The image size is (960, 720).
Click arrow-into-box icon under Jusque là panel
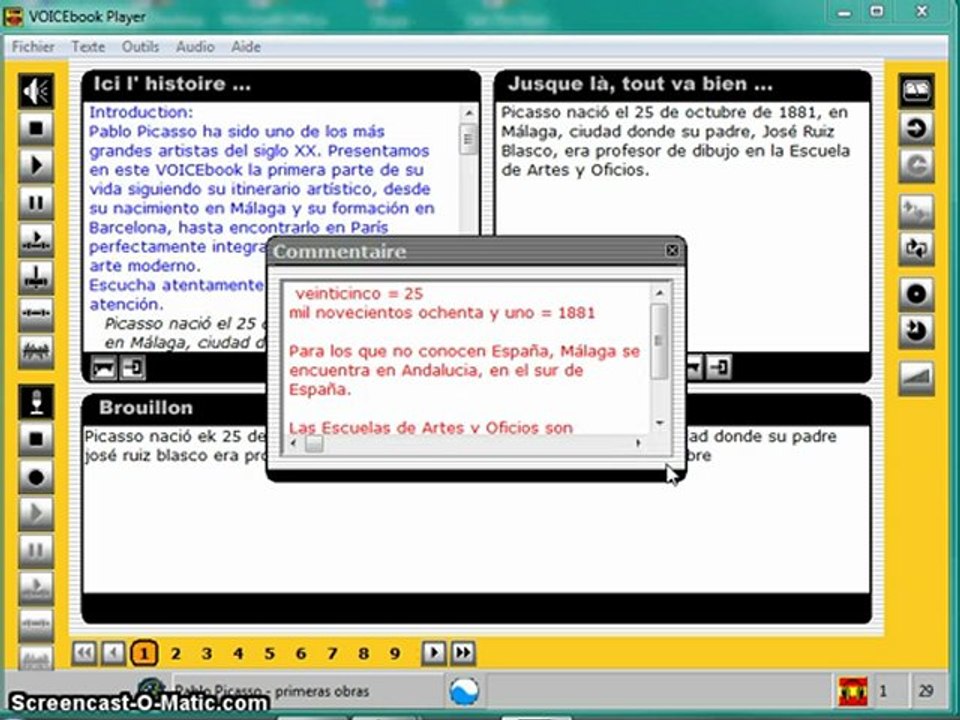(719, 367)
